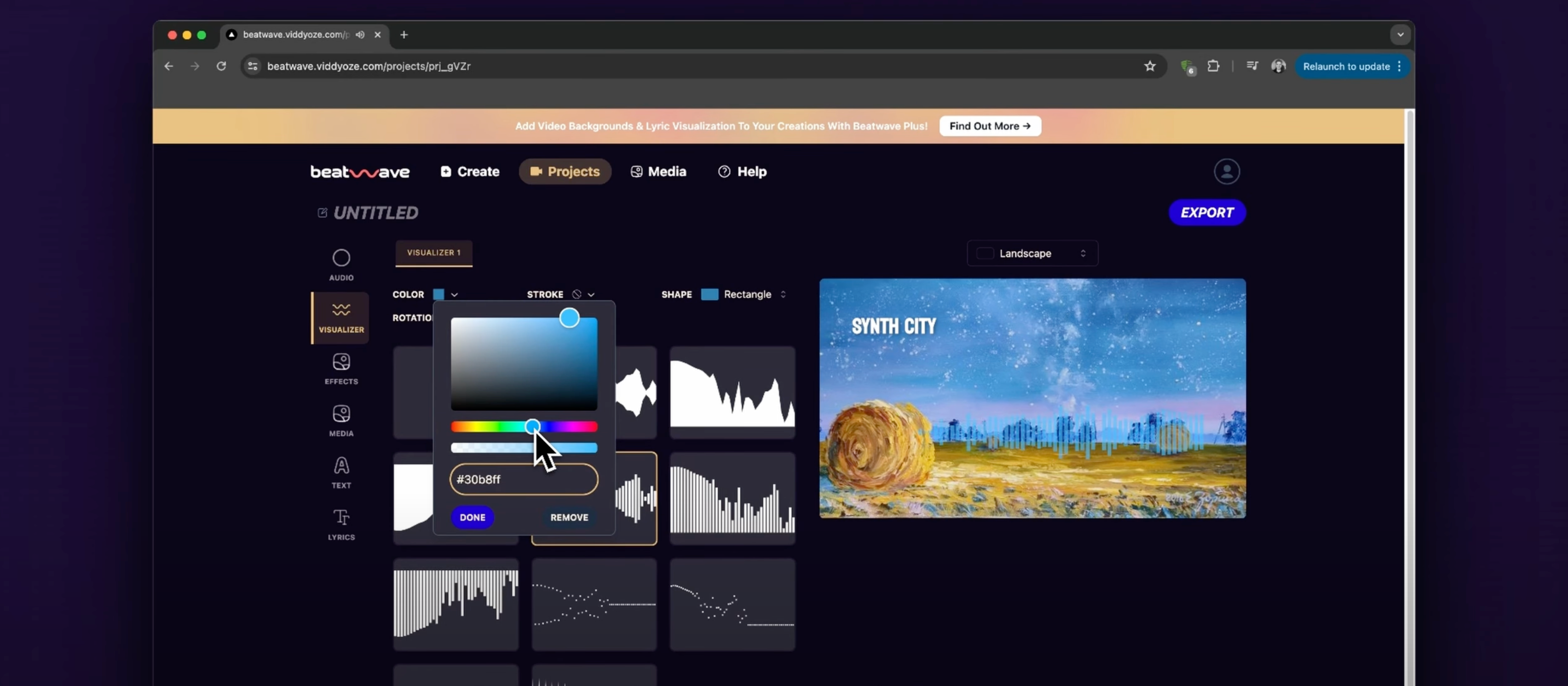This screenshot has height=686, width=1568.
Task: Close the beatwave browser tab
Action: pos(377,35)
